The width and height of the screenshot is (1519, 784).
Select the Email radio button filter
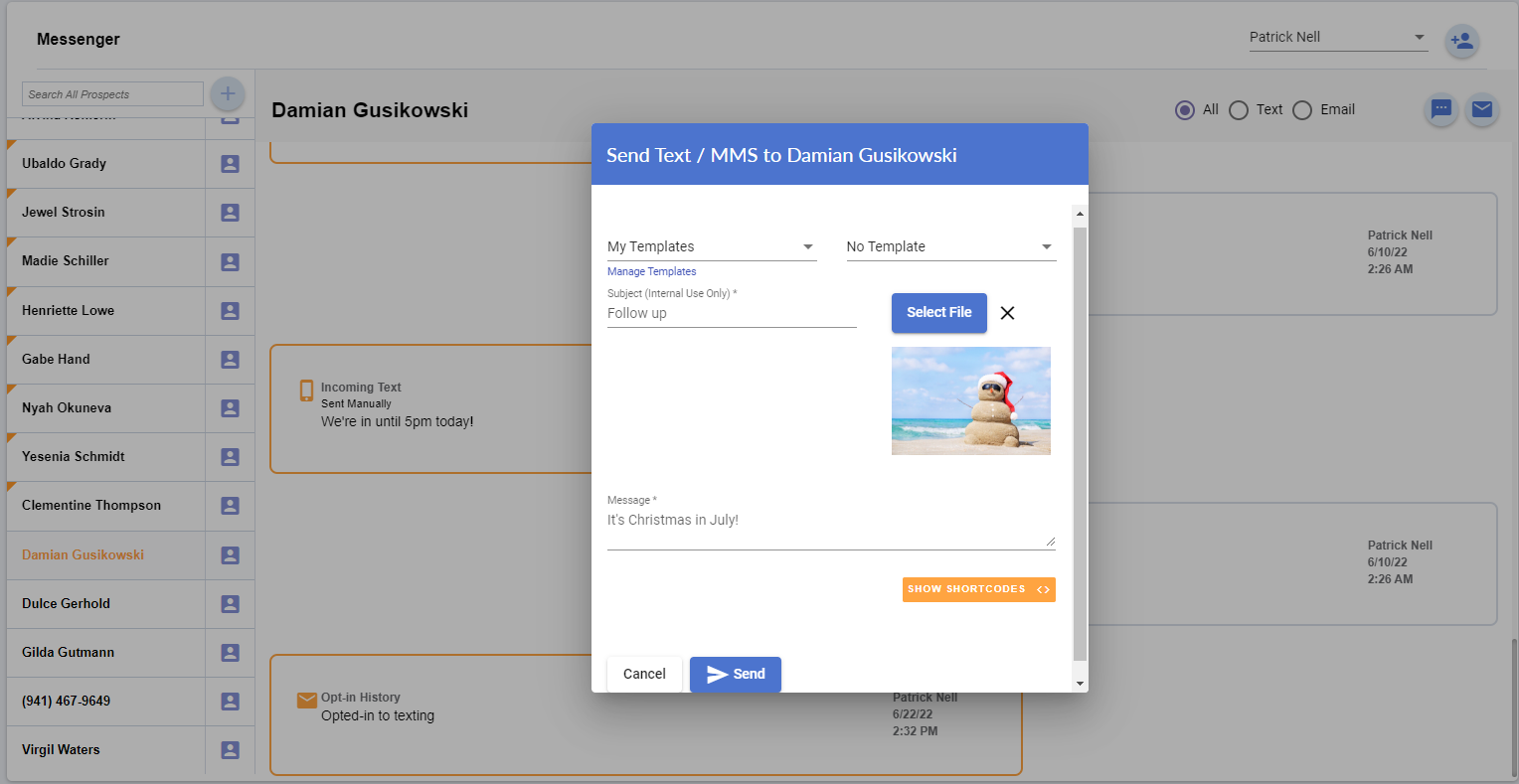coord(1301,110)
